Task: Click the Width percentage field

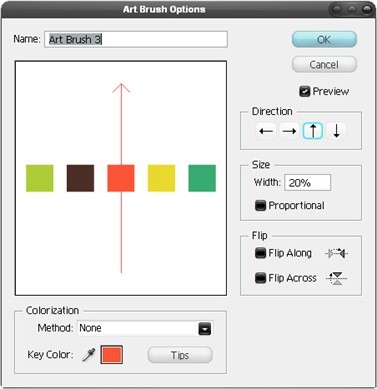Action: pos(308,183)
